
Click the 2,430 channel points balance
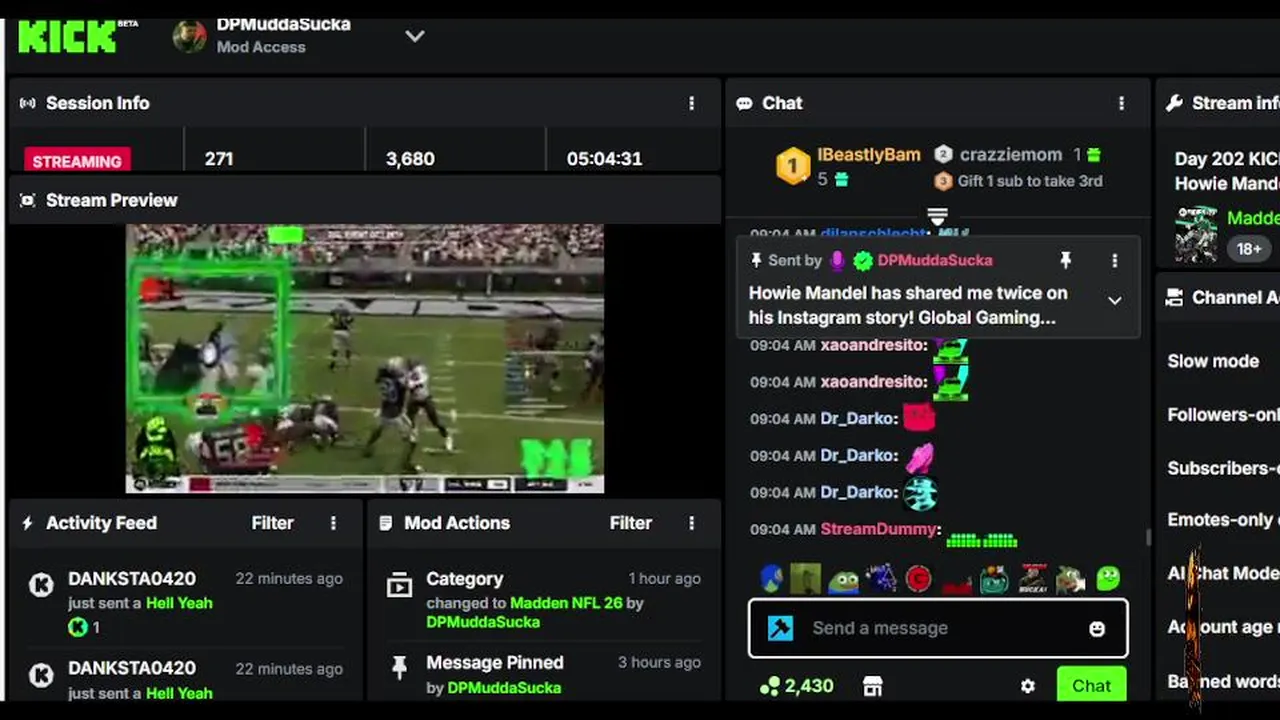pyautogui.click(x=796, y=686)
